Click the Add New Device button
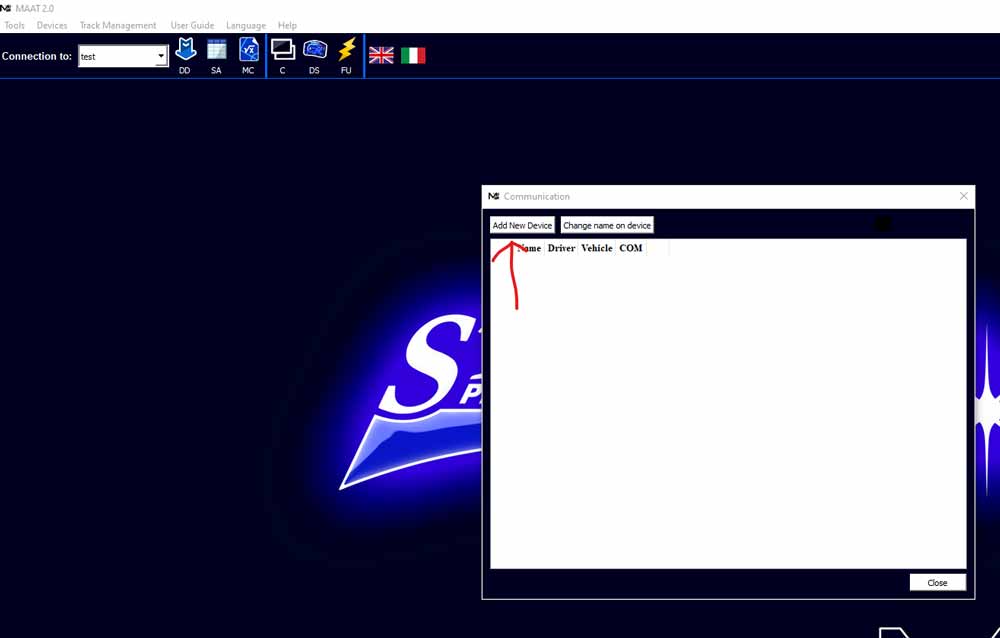Screen dimensions: 1000x638 (x=522, y=225)
